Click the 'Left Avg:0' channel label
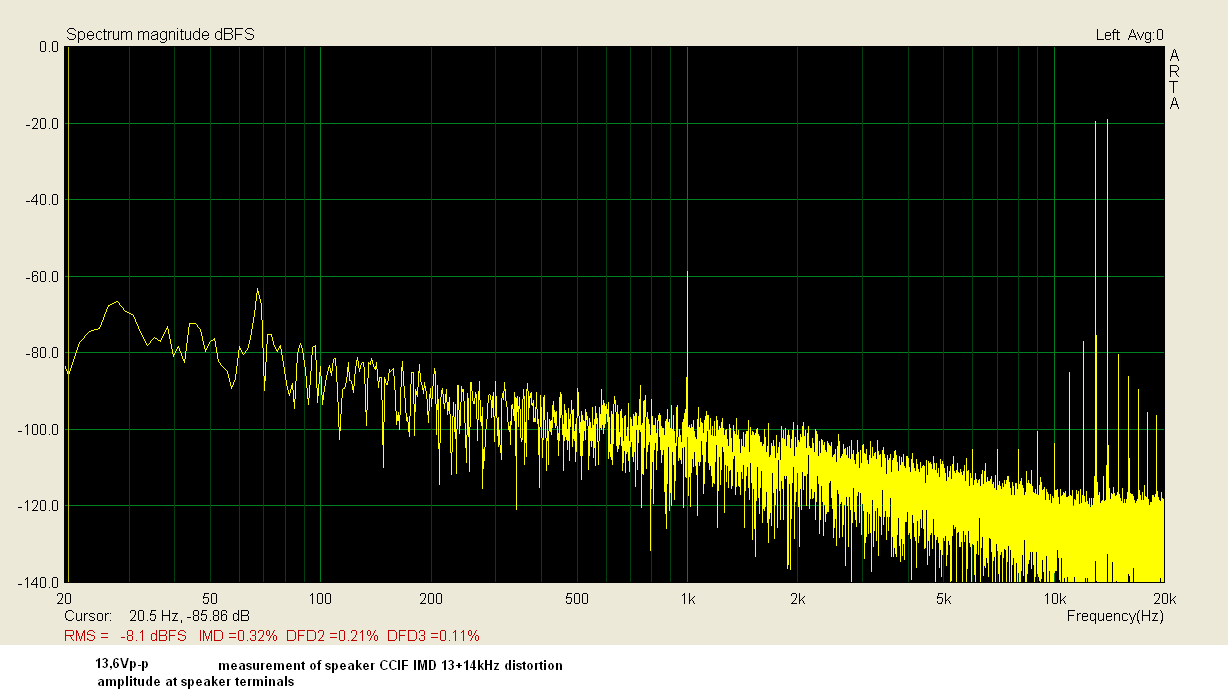 tap(1129, 35)
